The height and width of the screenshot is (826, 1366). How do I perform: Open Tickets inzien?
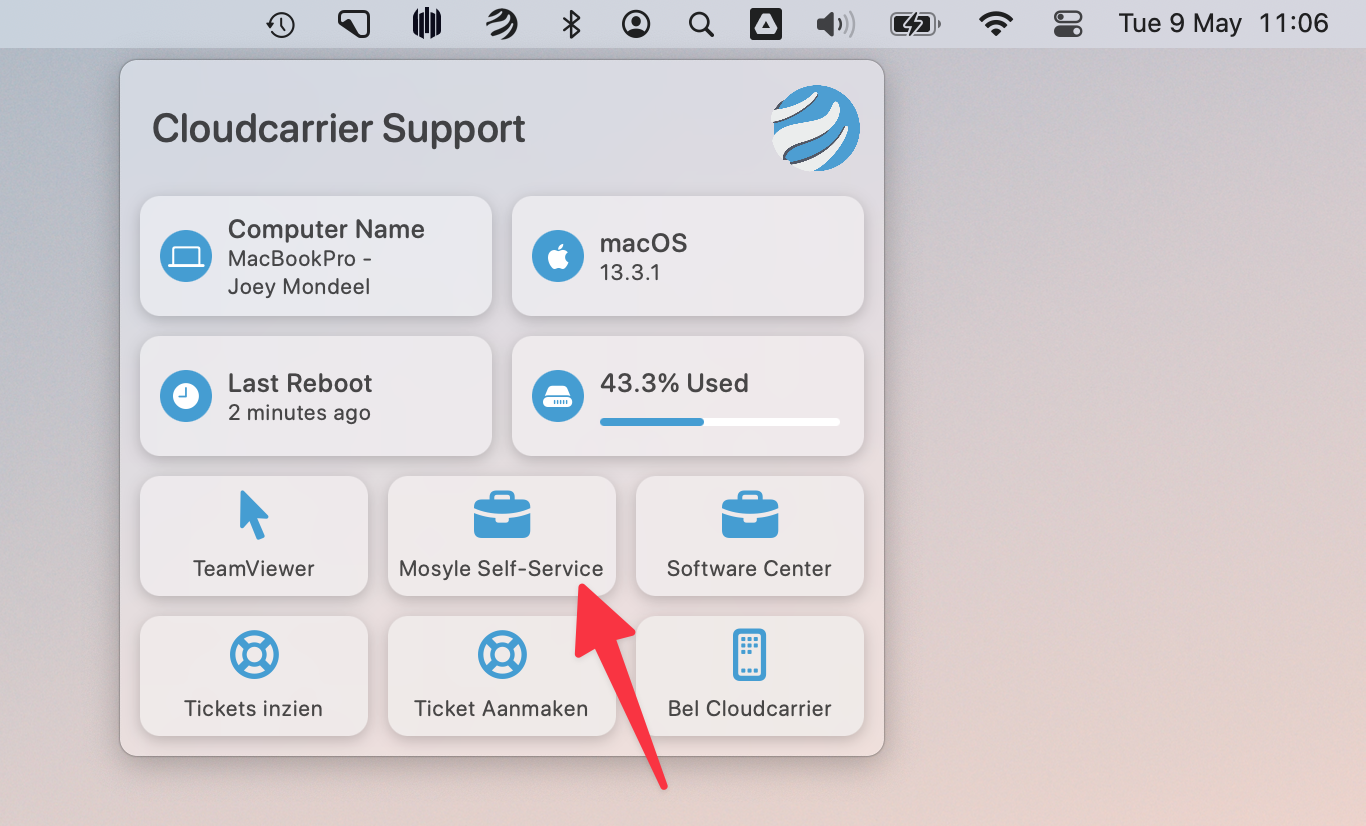[254, 676]
